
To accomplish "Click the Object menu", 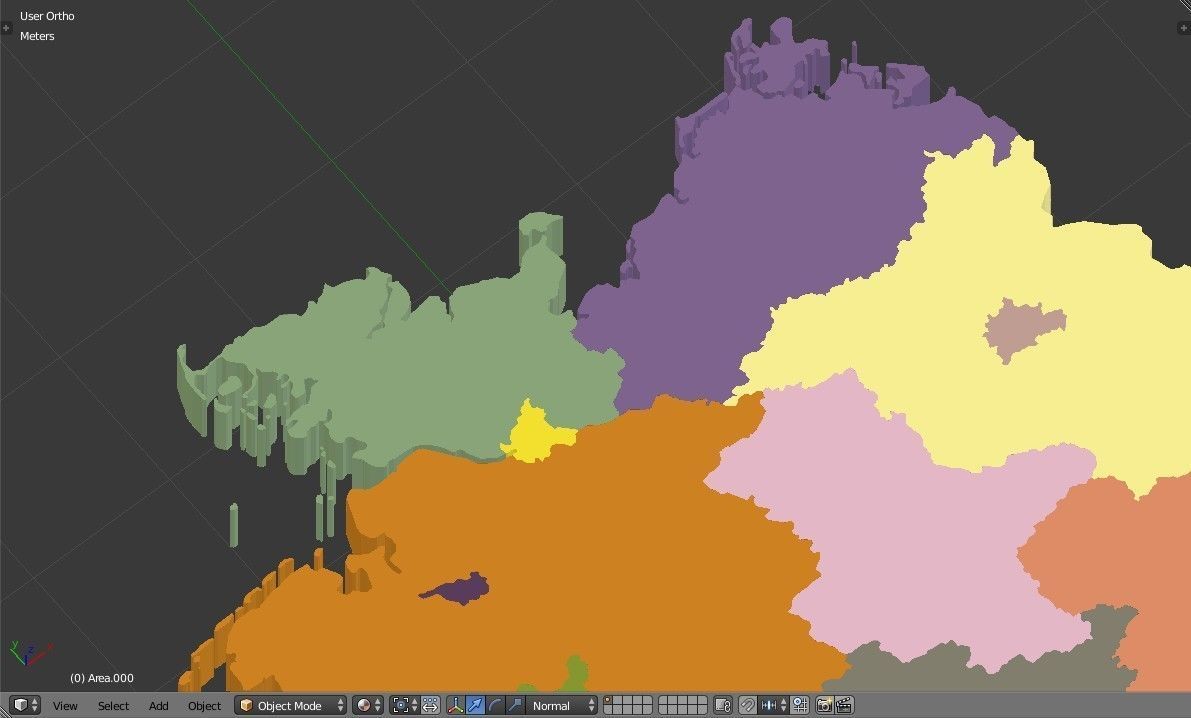I will [204, 706].
